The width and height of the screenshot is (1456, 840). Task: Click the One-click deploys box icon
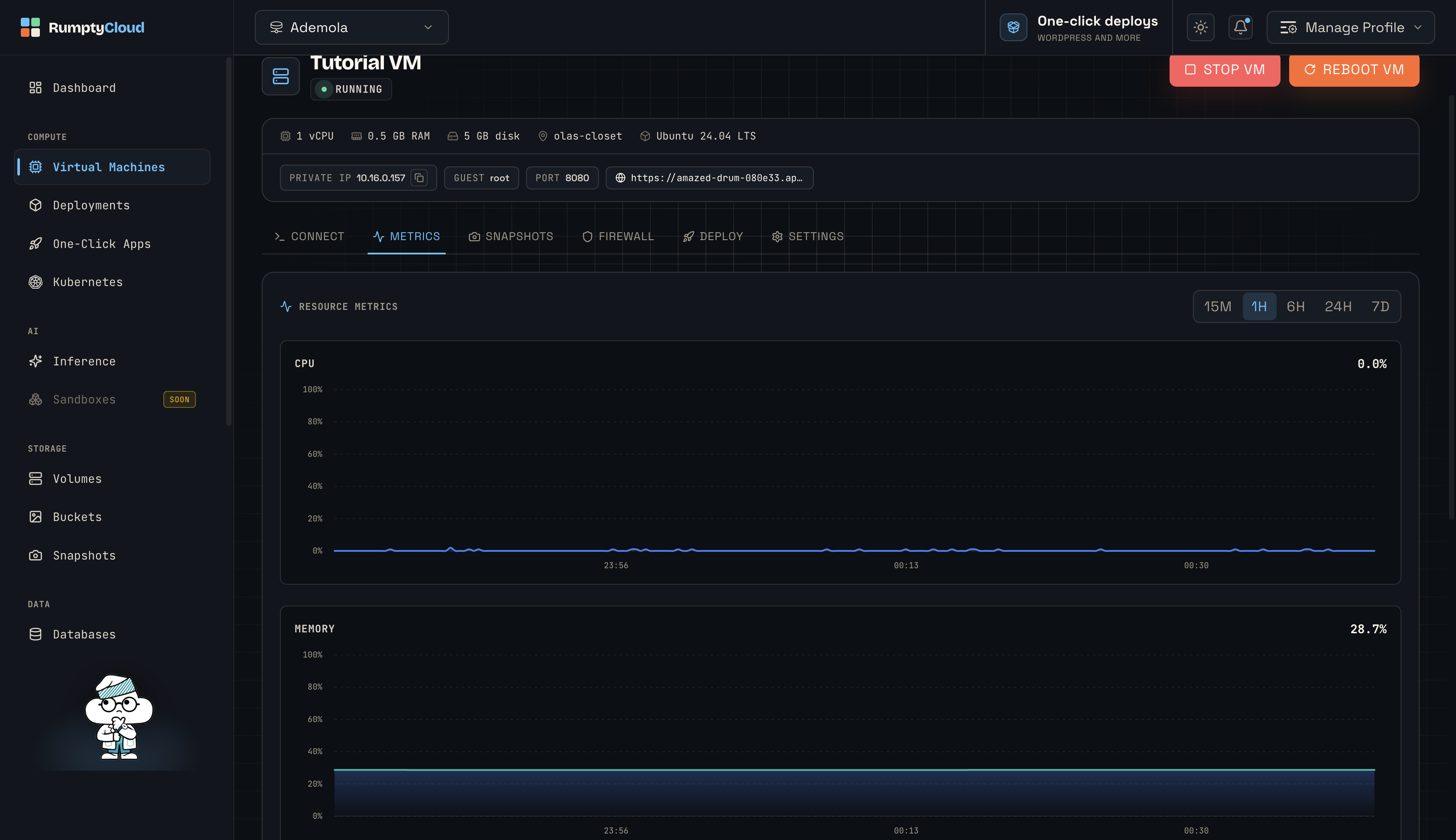1013,27
